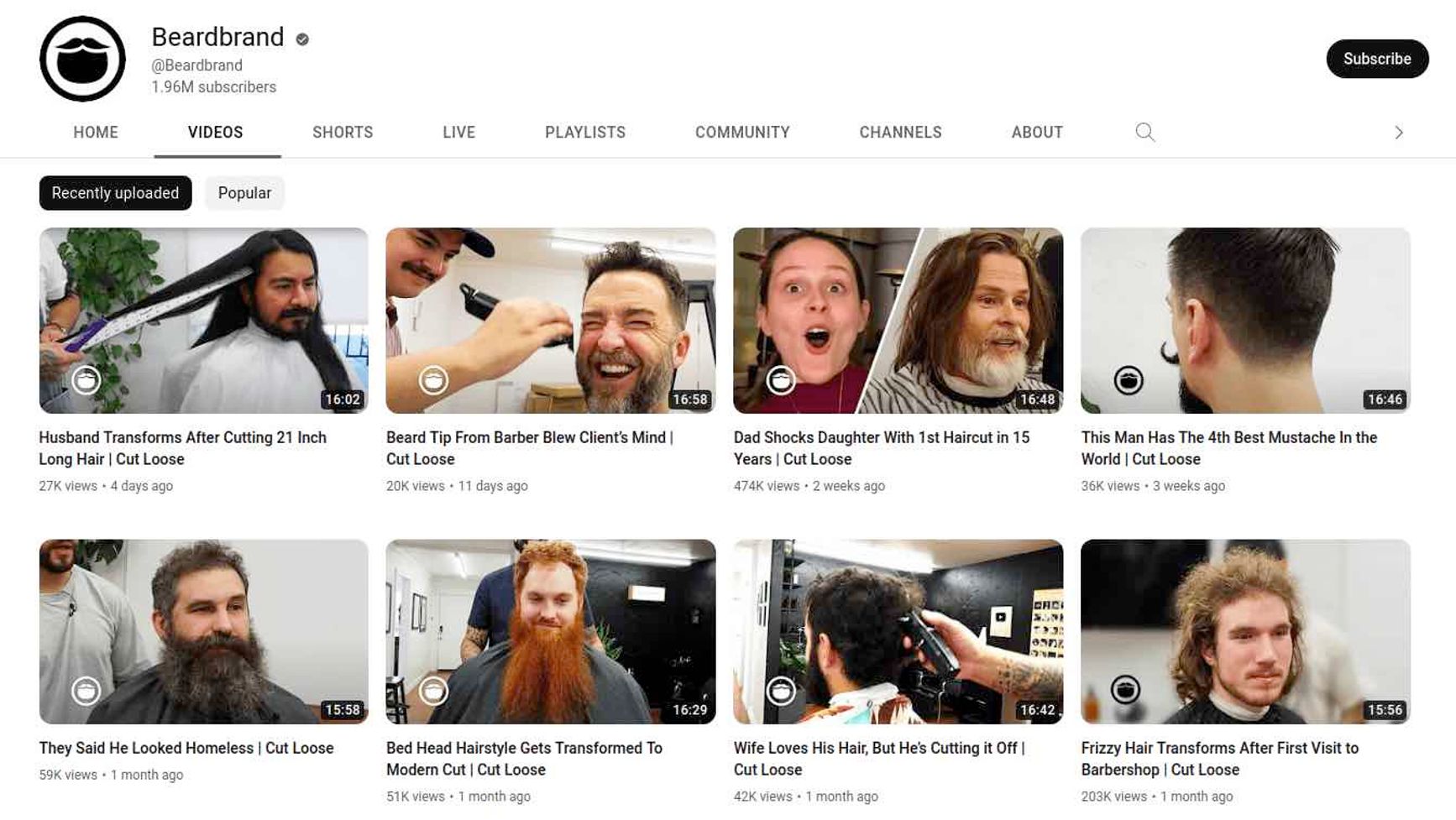Click title 'They Said He Looked Homeless | Cut Loose'
1456x820 pixels.
coord(186,748)
